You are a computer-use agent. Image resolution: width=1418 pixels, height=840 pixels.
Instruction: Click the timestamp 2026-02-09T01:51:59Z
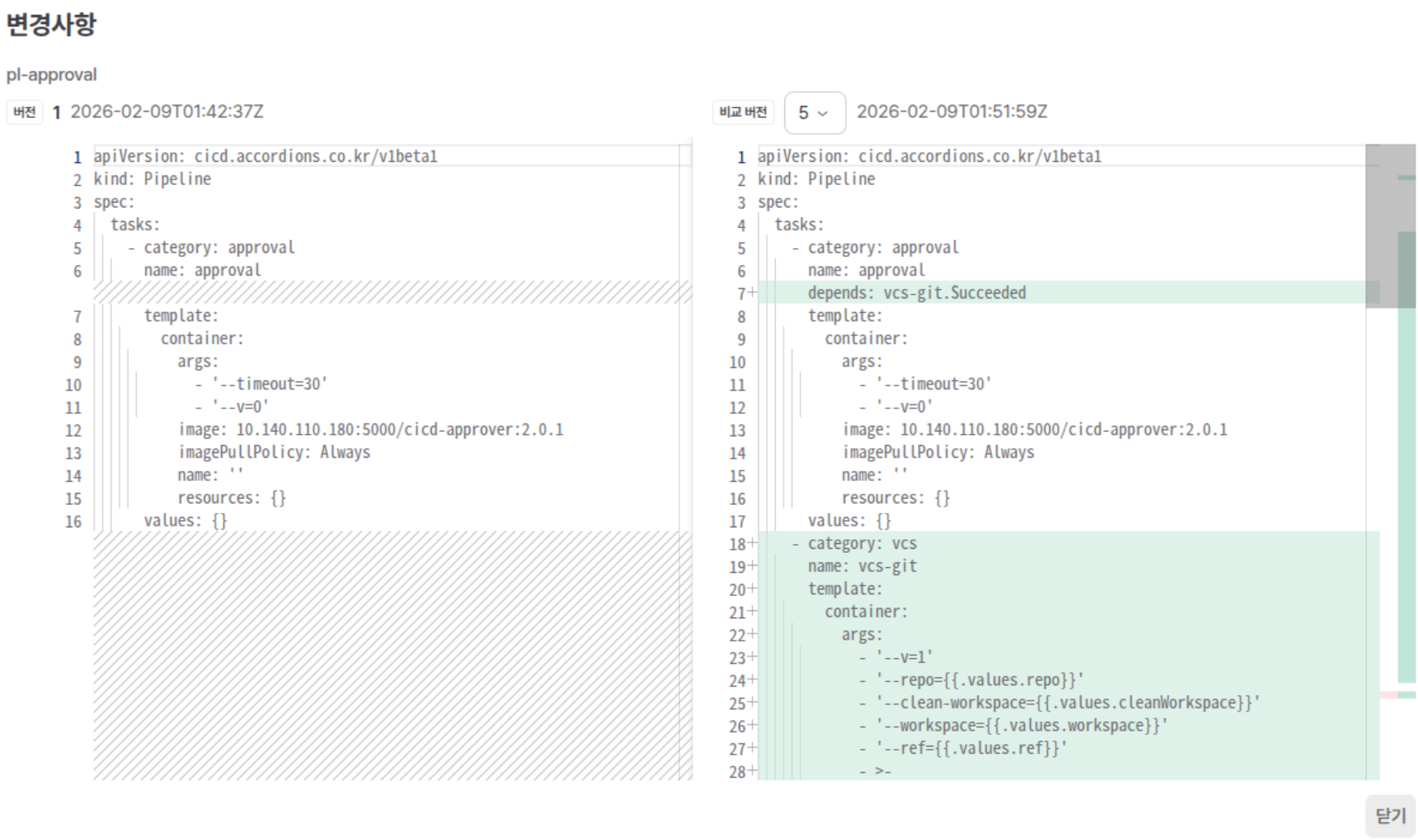click(x=952, y=112)
